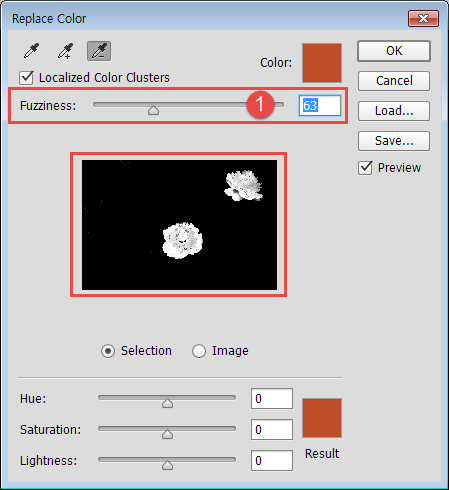
Task: Select the Subtract from Sample eyedropper
Action: pyautogui.click(x=99, y=51)
